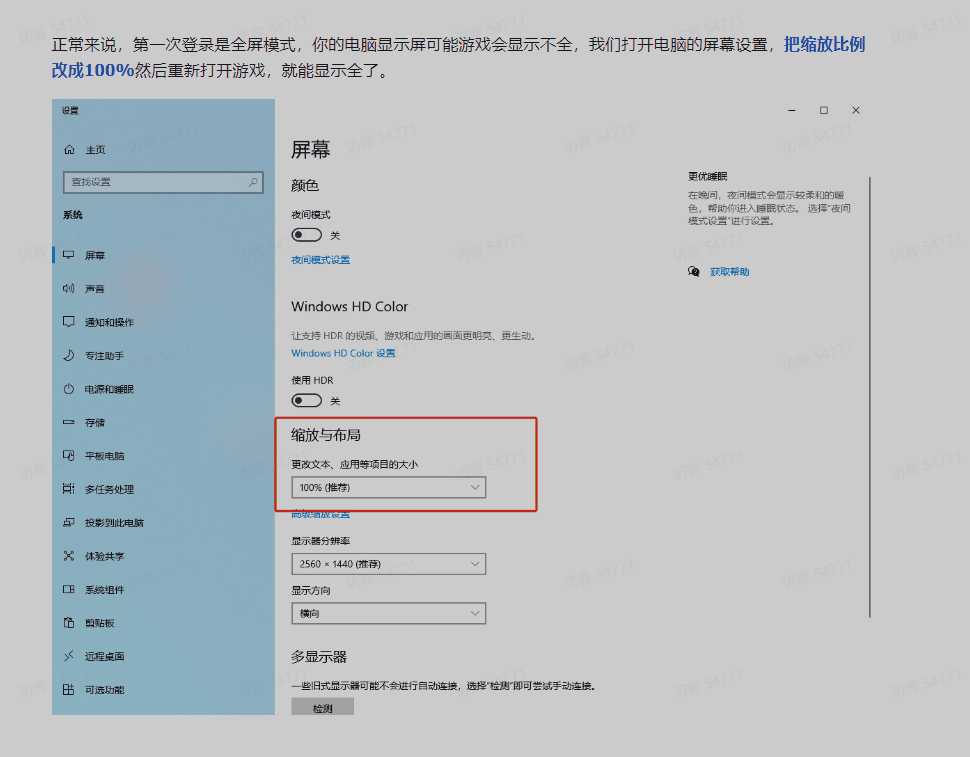
Task: Select Multitasking (多任务处理) in sidebar
Action: pos(108,489)
